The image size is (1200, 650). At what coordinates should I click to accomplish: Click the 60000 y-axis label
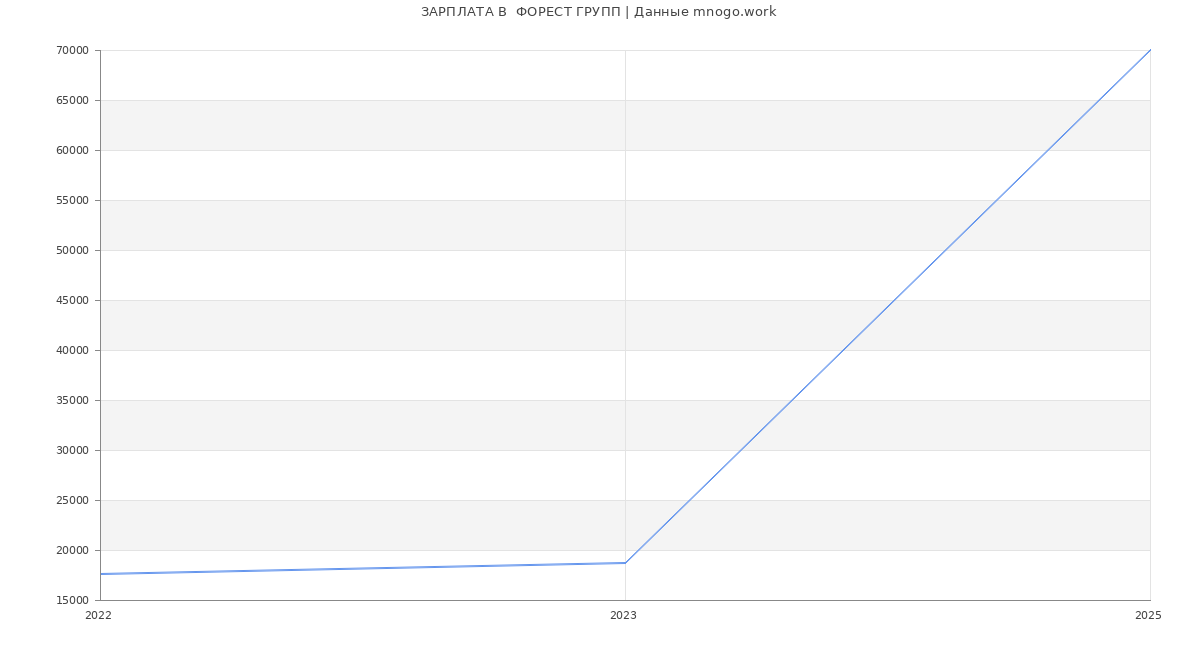coord(72,151)
